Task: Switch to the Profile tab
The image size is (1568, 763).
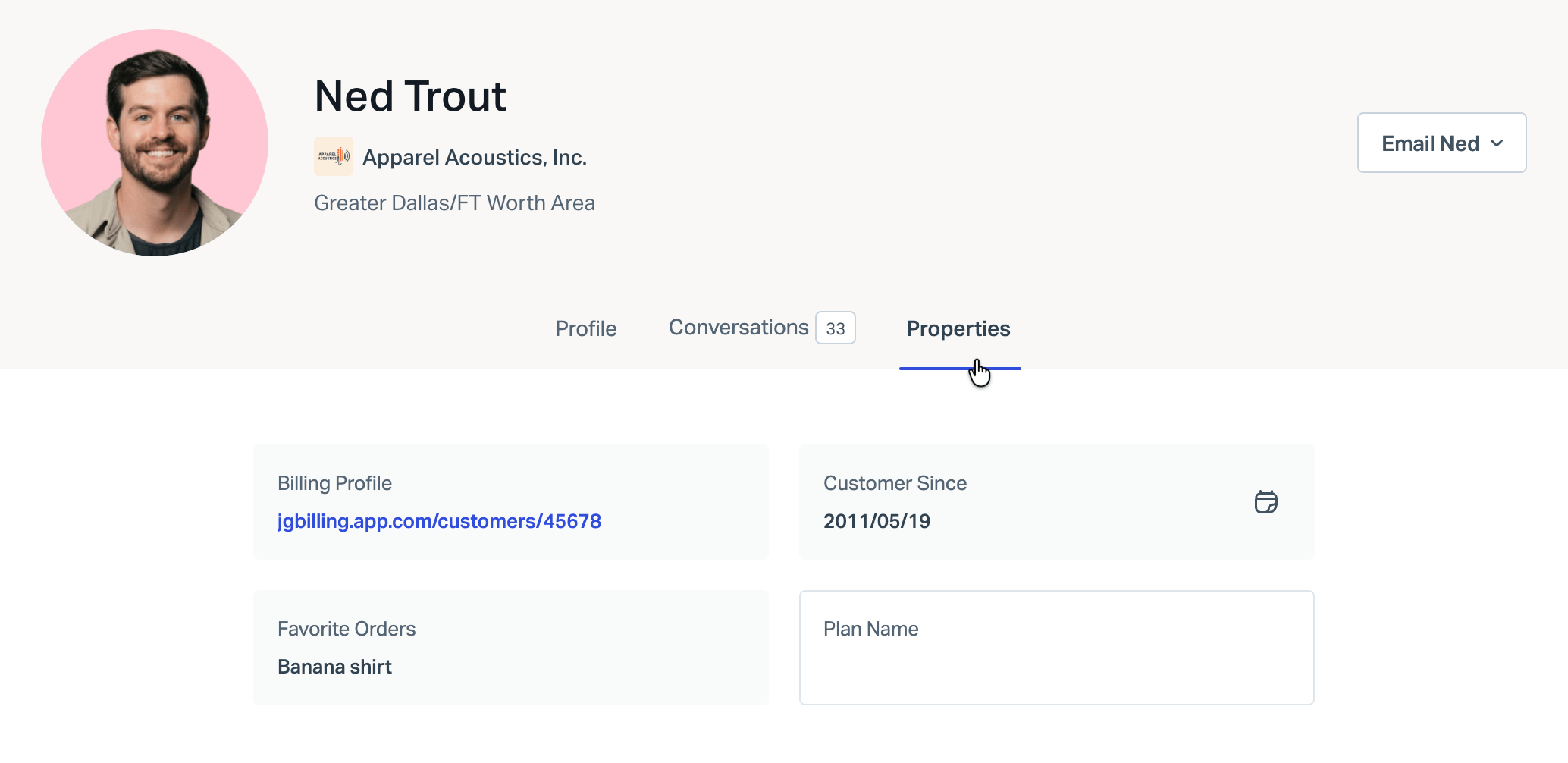Action: point(585,328)
